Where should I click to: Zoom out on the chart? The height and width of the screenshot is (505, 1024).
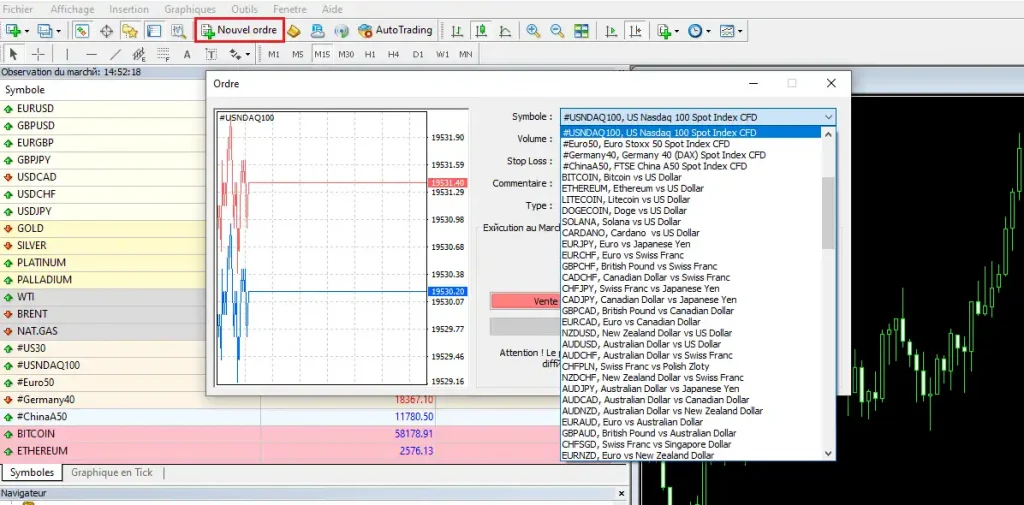click(x=557, y=31)
